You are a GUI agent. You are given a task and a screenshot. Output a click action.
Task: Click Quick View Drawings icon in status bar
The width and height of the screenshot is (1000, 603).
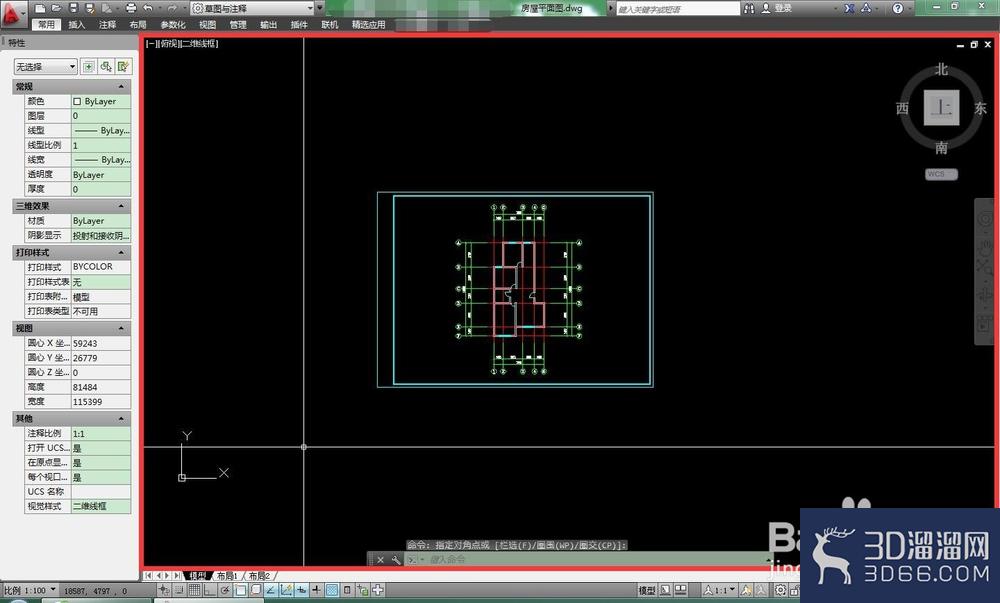pos(680,590)
